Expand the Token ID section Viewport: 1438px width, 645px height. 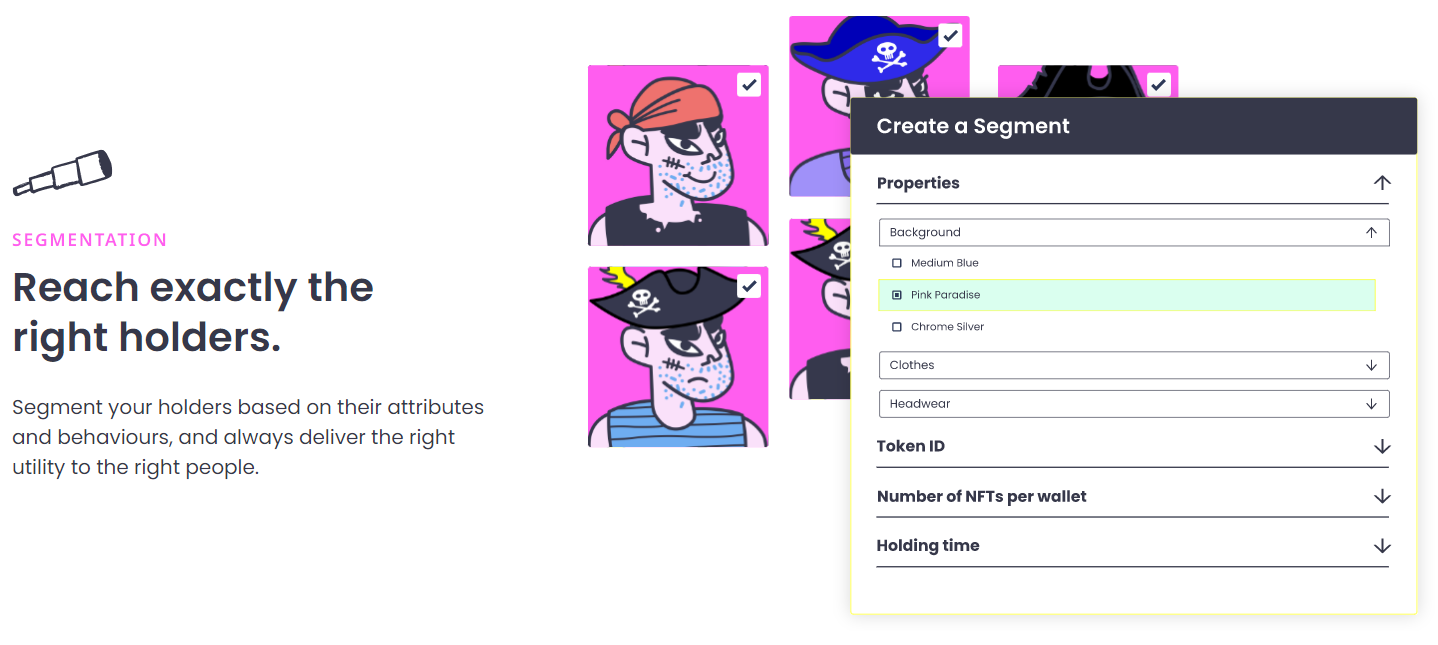tap(911, 446)
